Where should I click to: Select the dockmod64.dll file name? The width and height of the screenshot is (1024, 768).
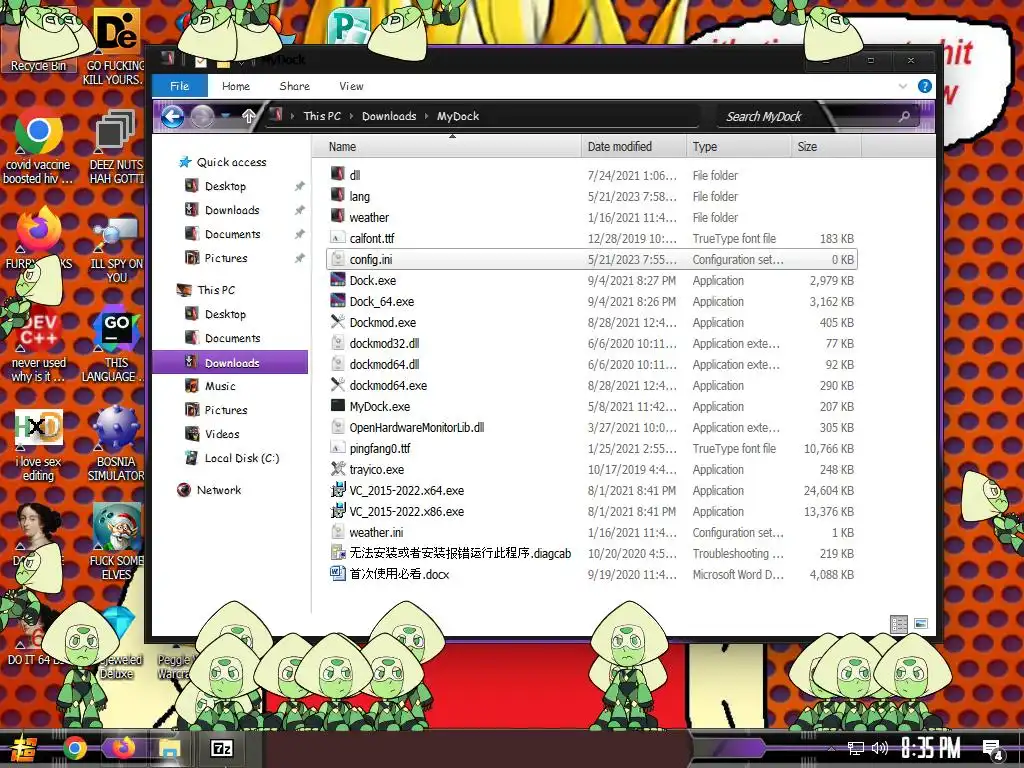384,364
